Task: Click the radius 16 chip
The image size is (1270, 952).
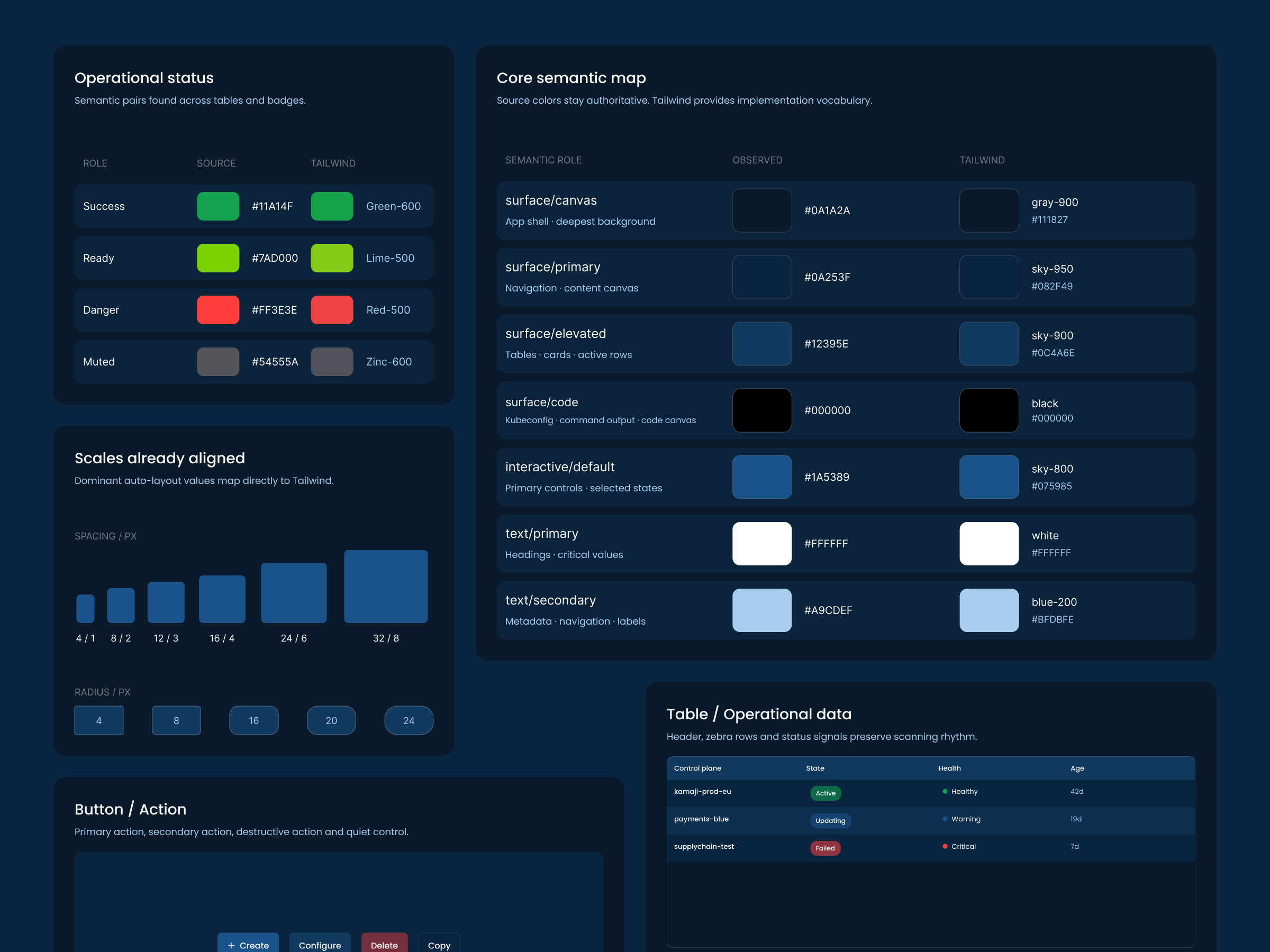Action: [x=254, y=720]
